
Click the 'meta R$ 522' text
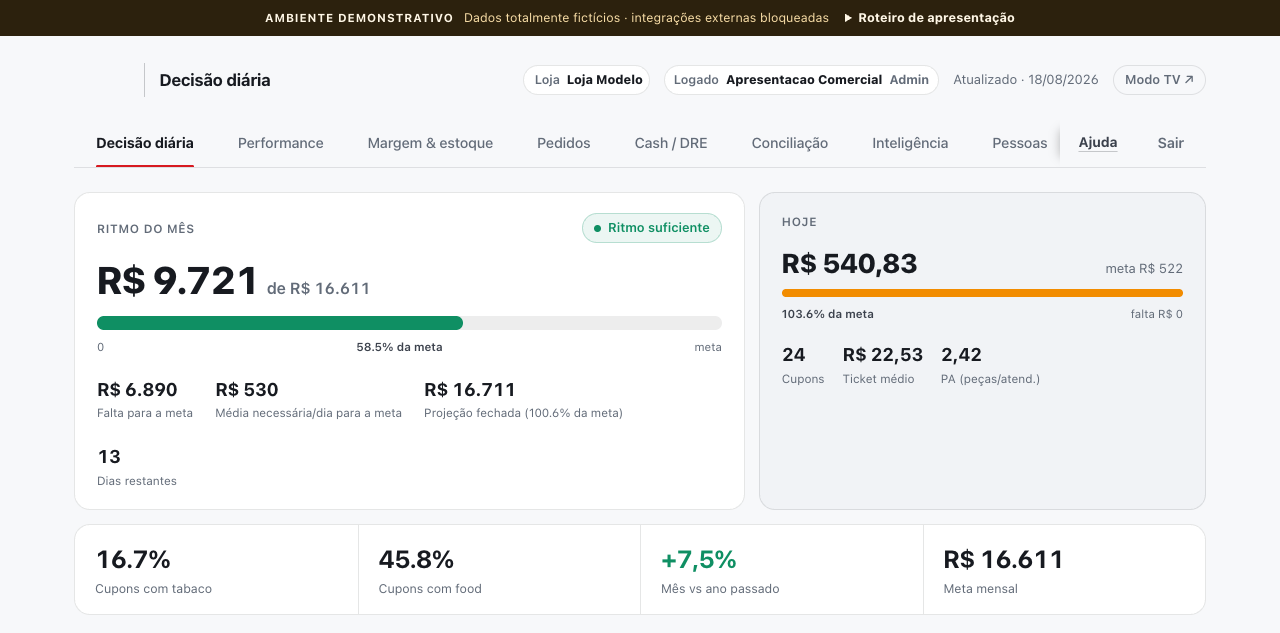(x=1144, y=269)
